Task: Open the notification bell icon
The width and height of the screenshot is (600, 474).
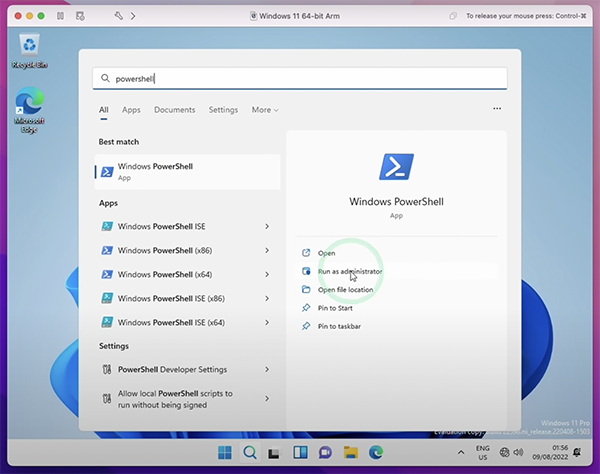Action: tap(577, 453)
